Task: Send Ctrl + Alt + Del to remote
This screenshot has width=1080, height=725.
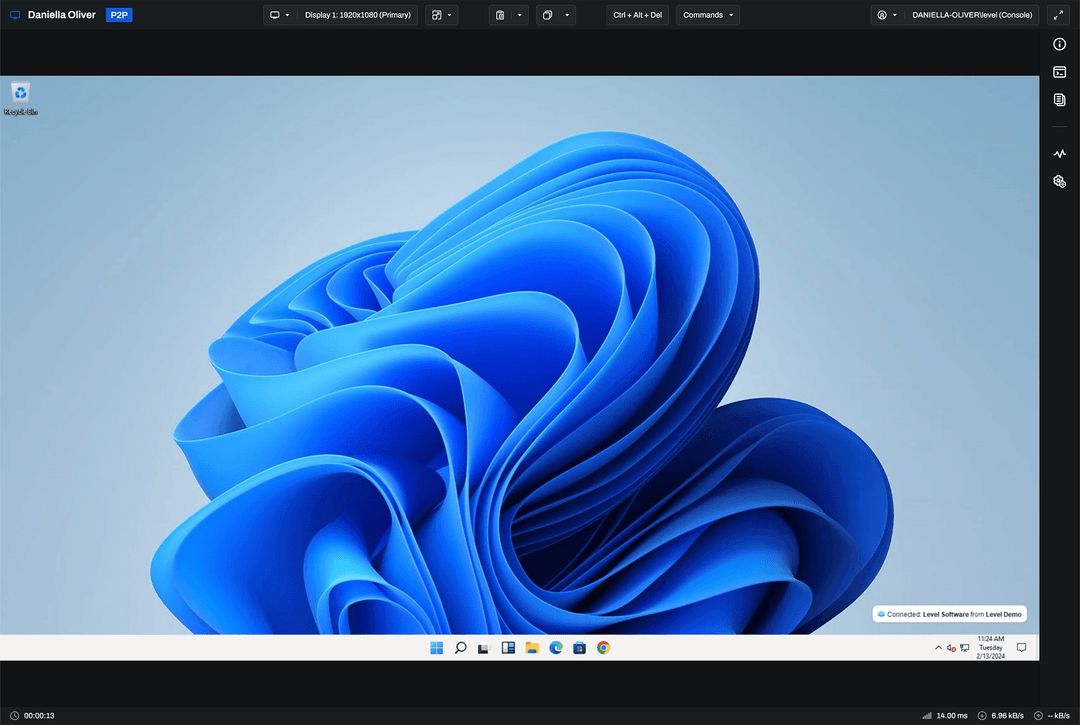Action: (637, 14)
